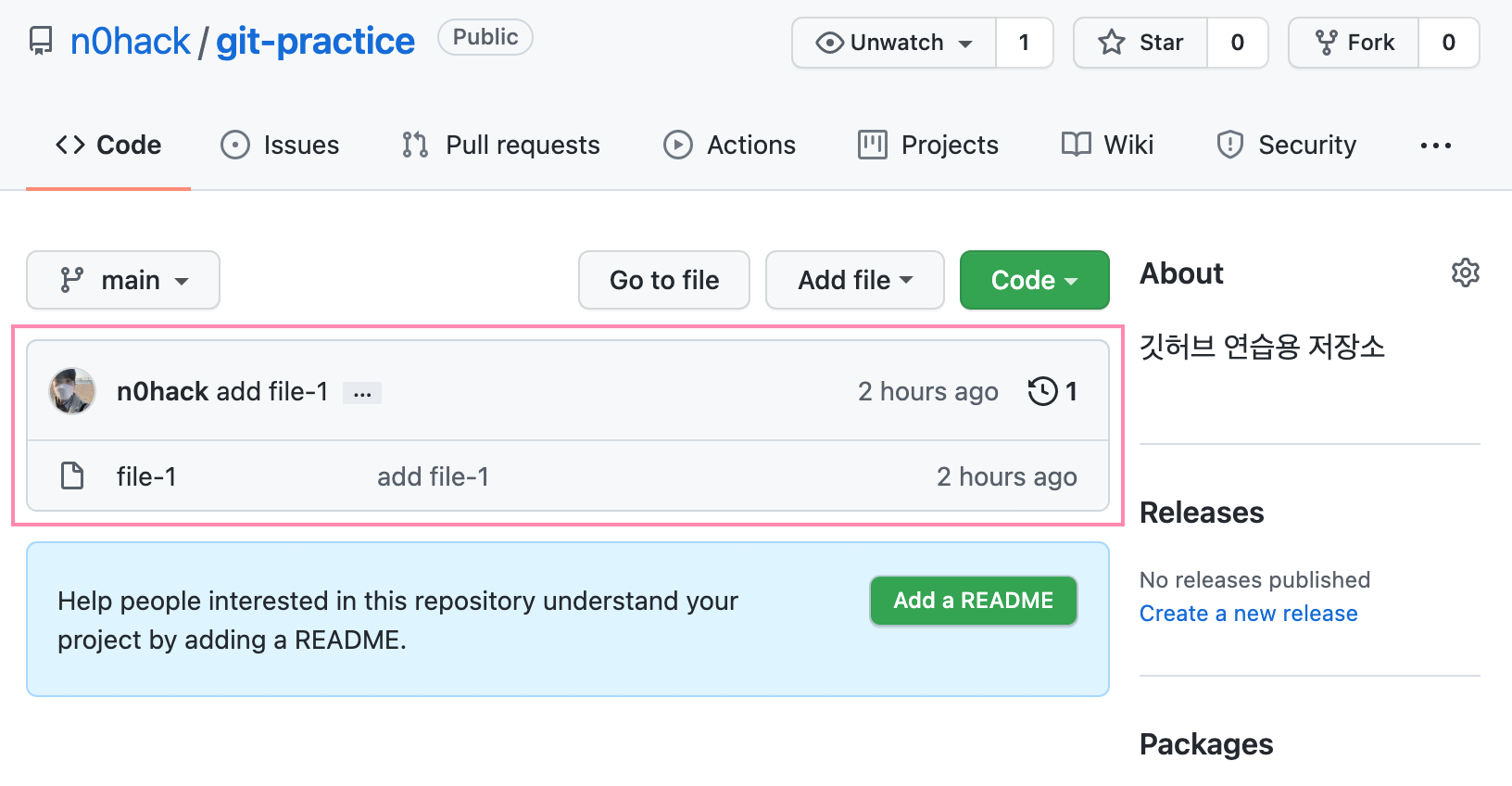Open the Security tab
Screen dimensions: 1512x786
(1286, 146)
